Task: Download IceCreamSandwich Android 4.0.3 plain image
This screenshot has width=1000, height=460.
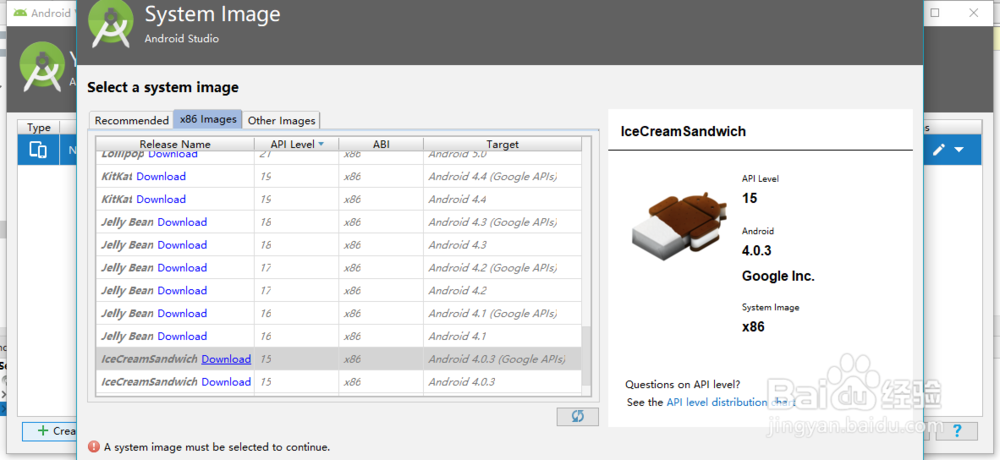Action: coord(226,382)
